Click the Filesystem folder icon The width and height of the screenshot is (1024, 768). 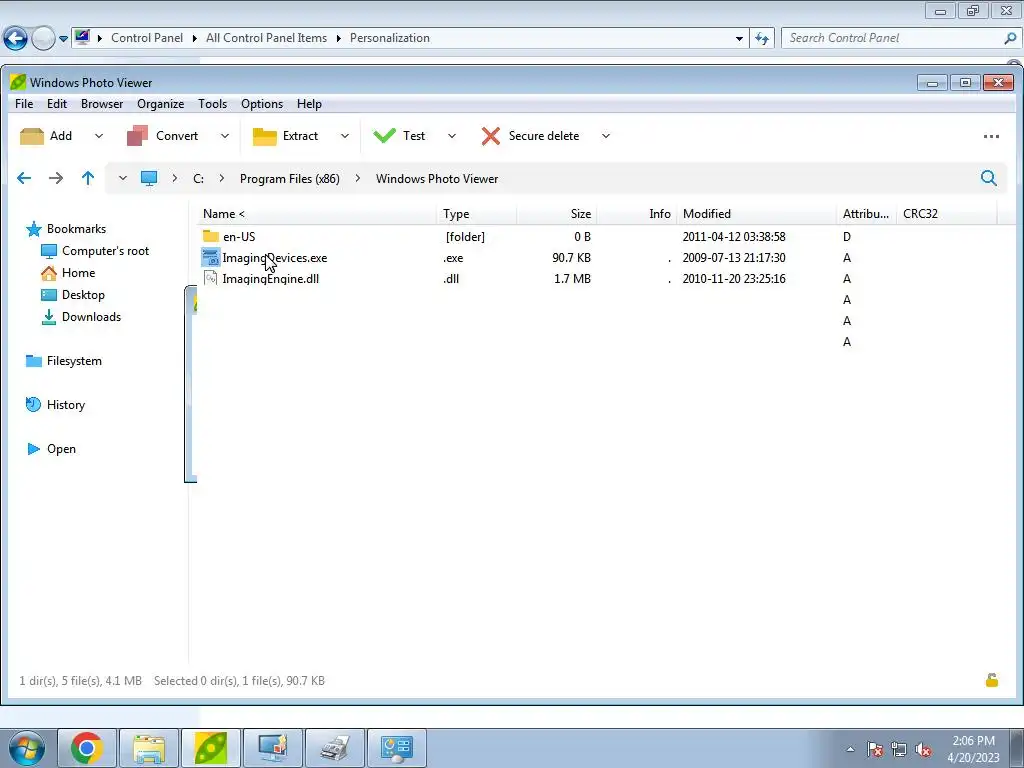[33, 361]
